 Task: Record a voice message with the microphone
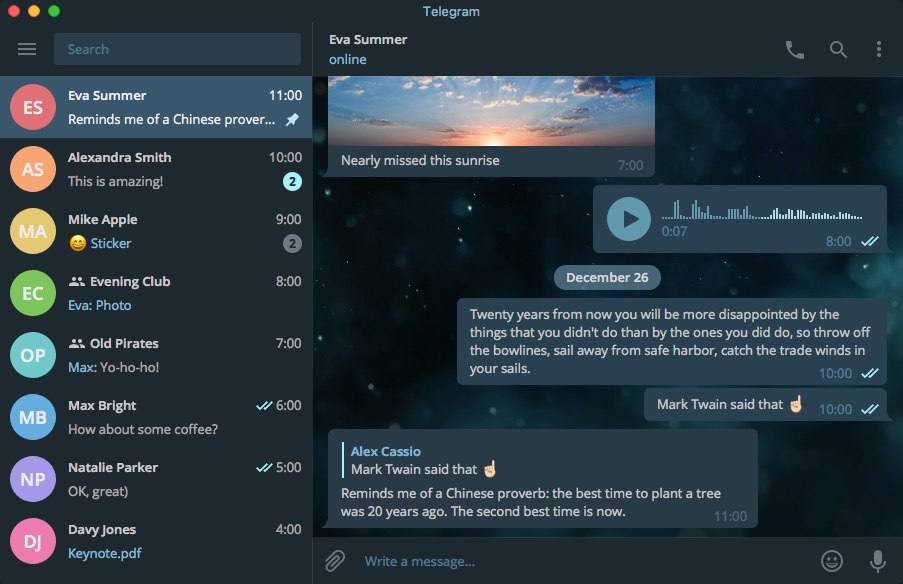pyautogui.click(x=876, y=561)
